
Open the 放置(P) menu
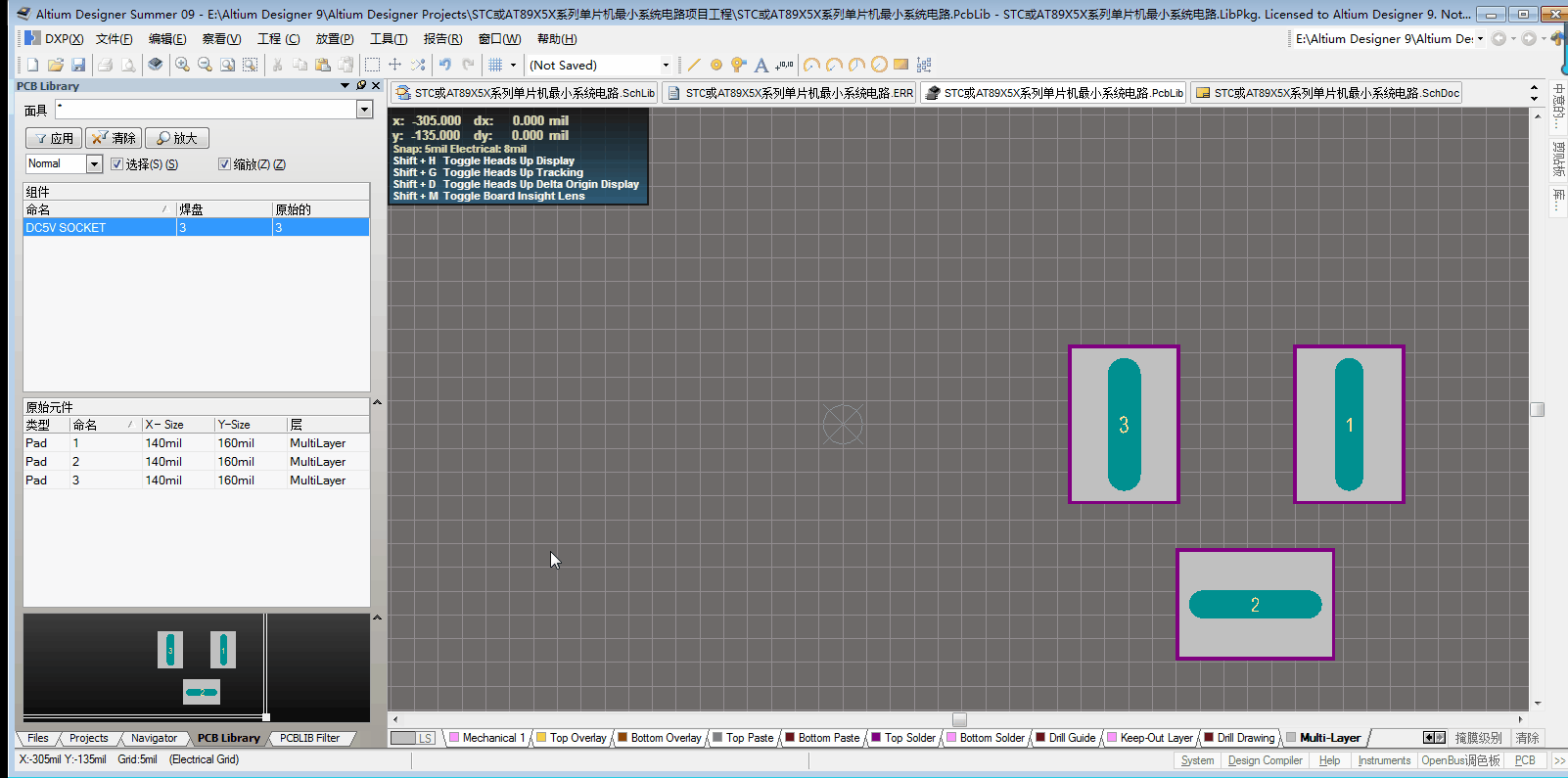335,39
